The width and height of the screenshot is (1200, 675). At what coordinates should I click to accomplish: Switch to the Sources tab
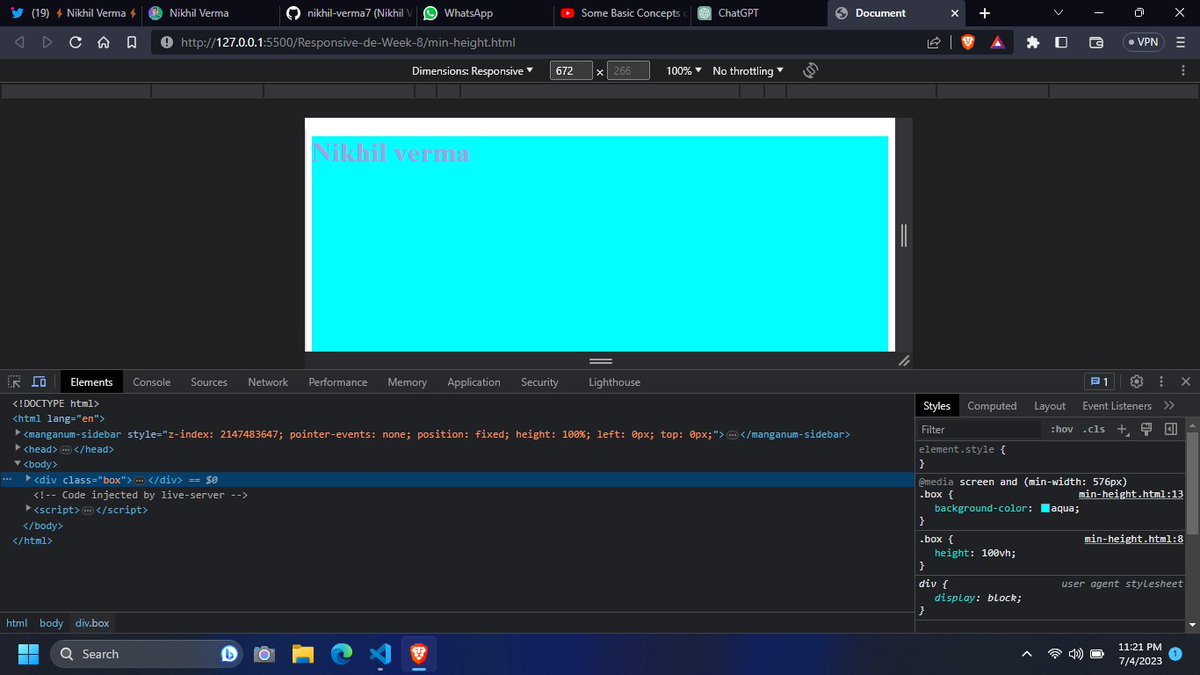pos(209,382)
